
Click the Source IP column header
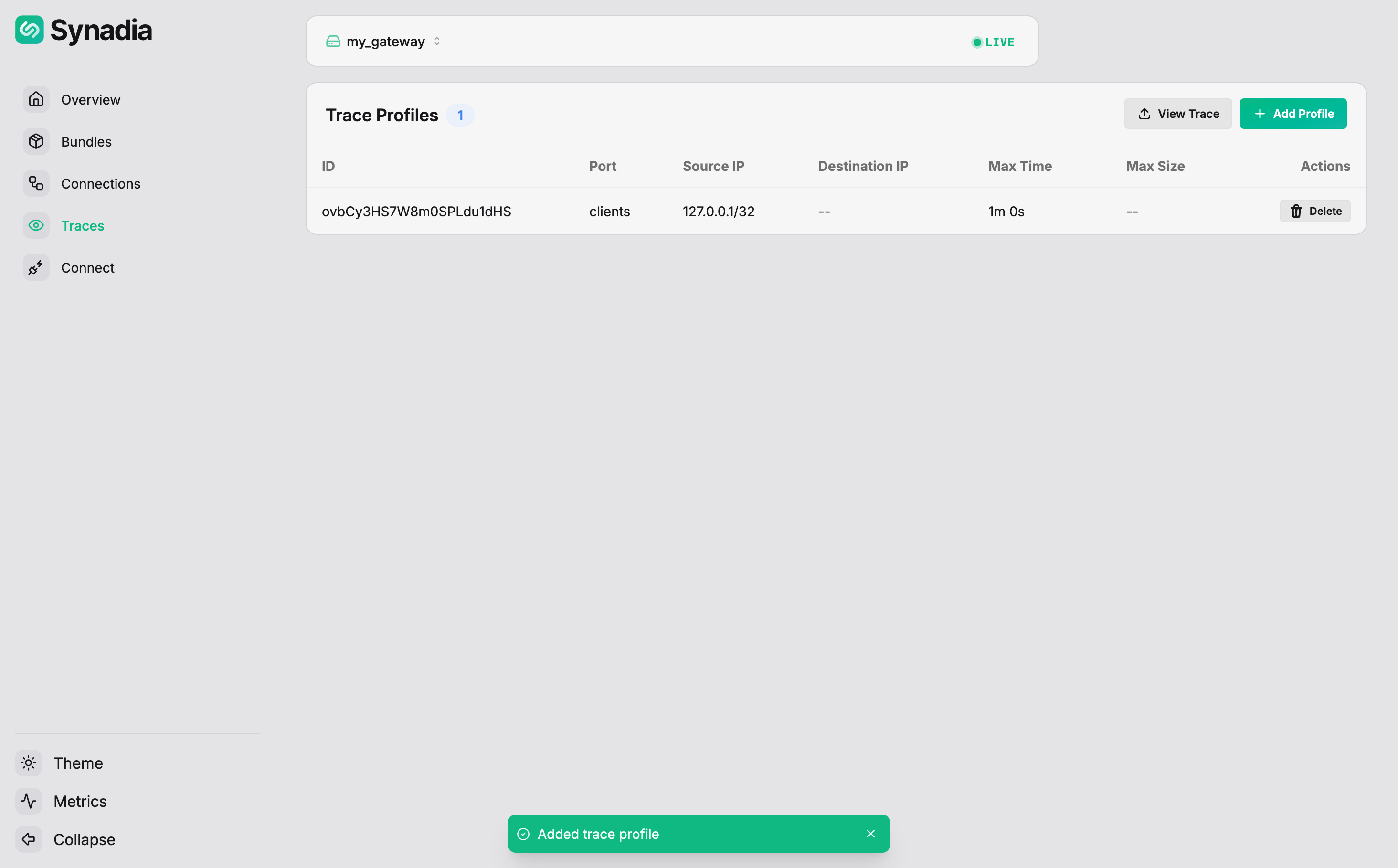tap(714, 166)
